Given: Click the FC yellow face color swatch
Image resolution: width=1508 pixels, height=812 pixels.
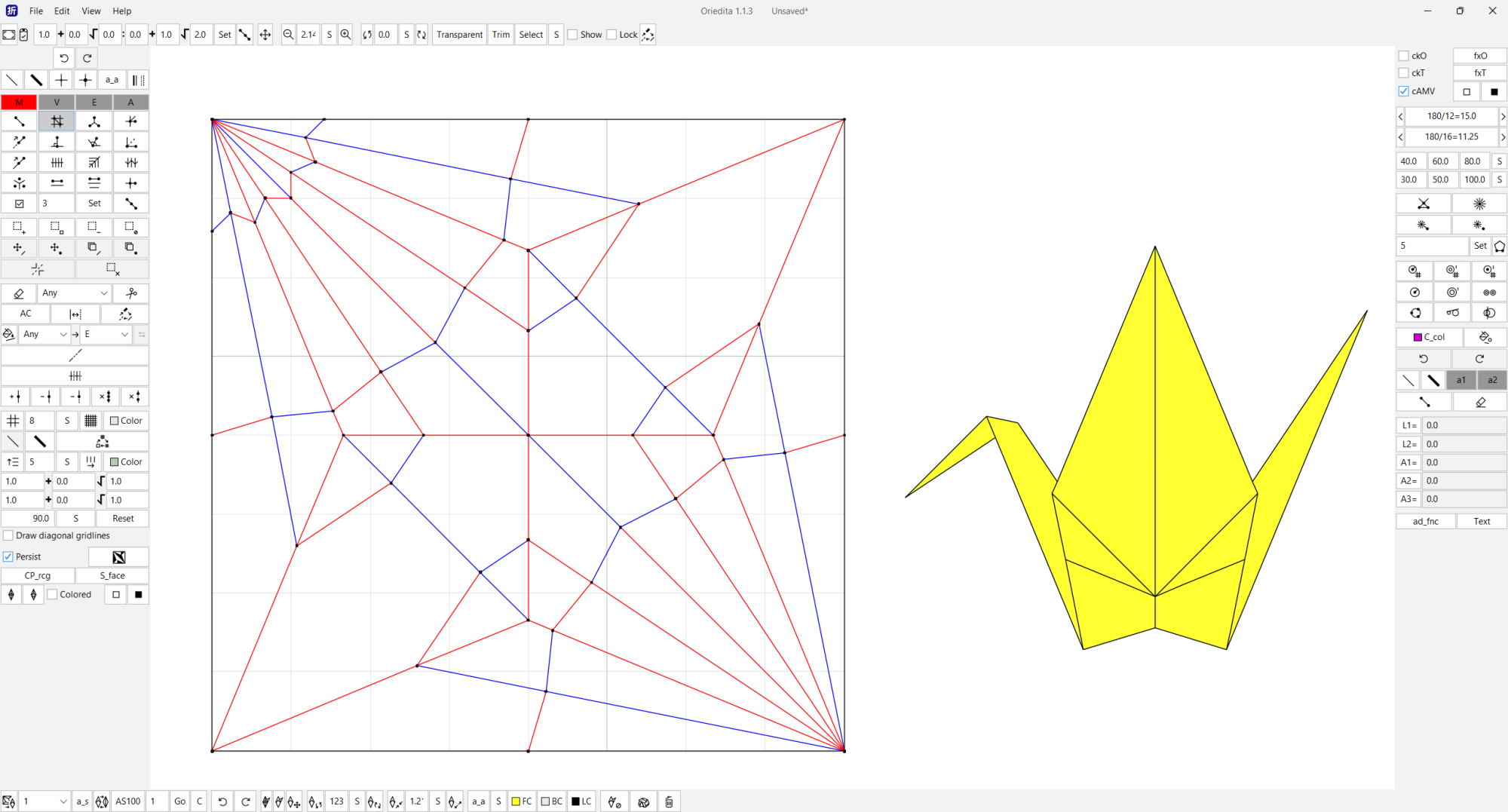Looking at the screenshot, I should tap(522, 801).
